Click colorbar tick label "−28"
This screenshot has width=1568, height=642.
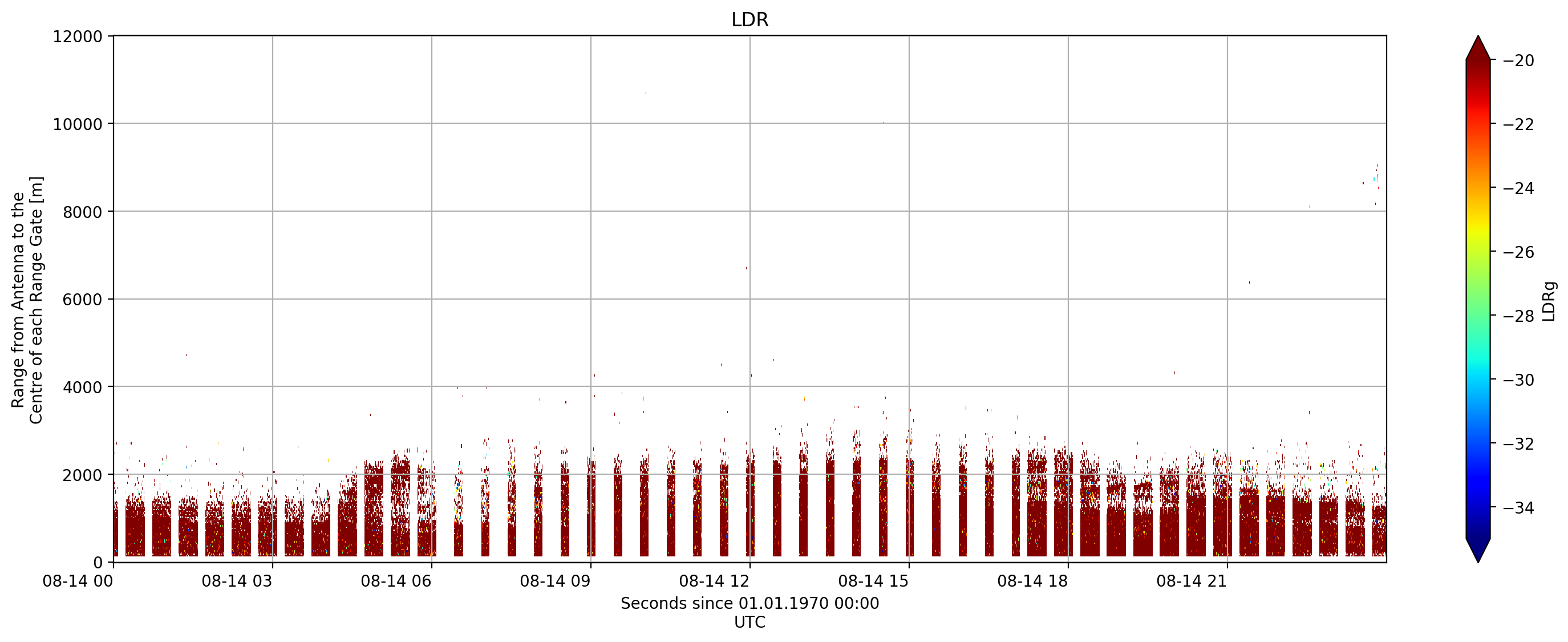pos(1519,316)
